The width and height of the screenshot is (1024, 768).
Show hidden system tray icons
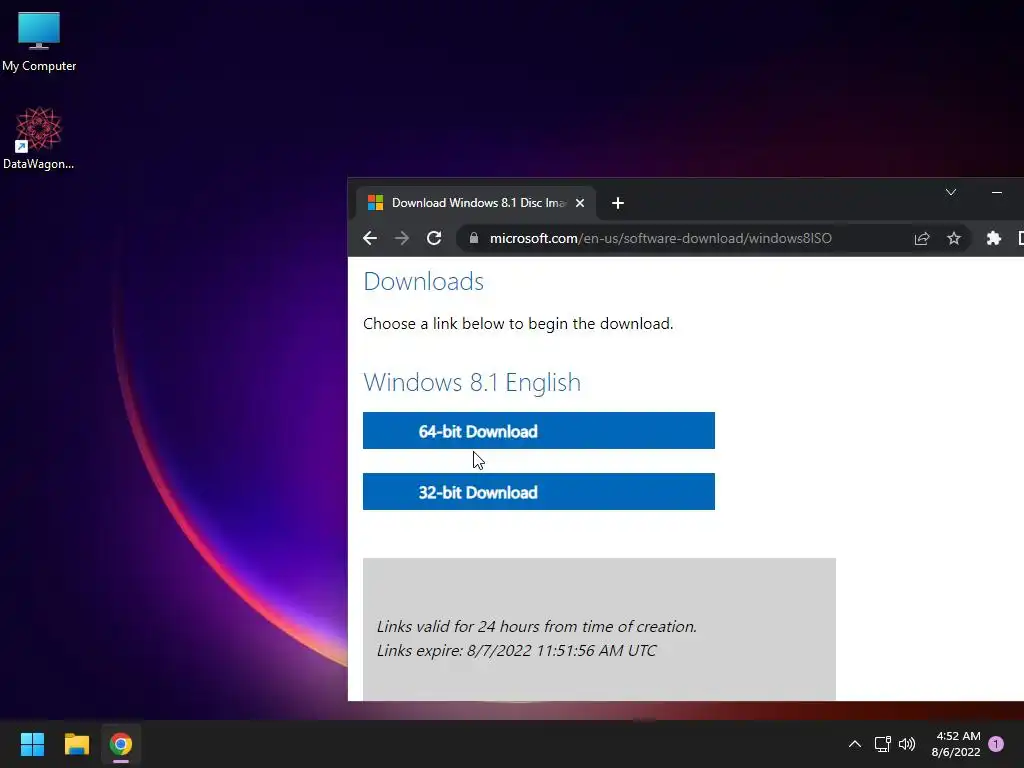[854, 744]
